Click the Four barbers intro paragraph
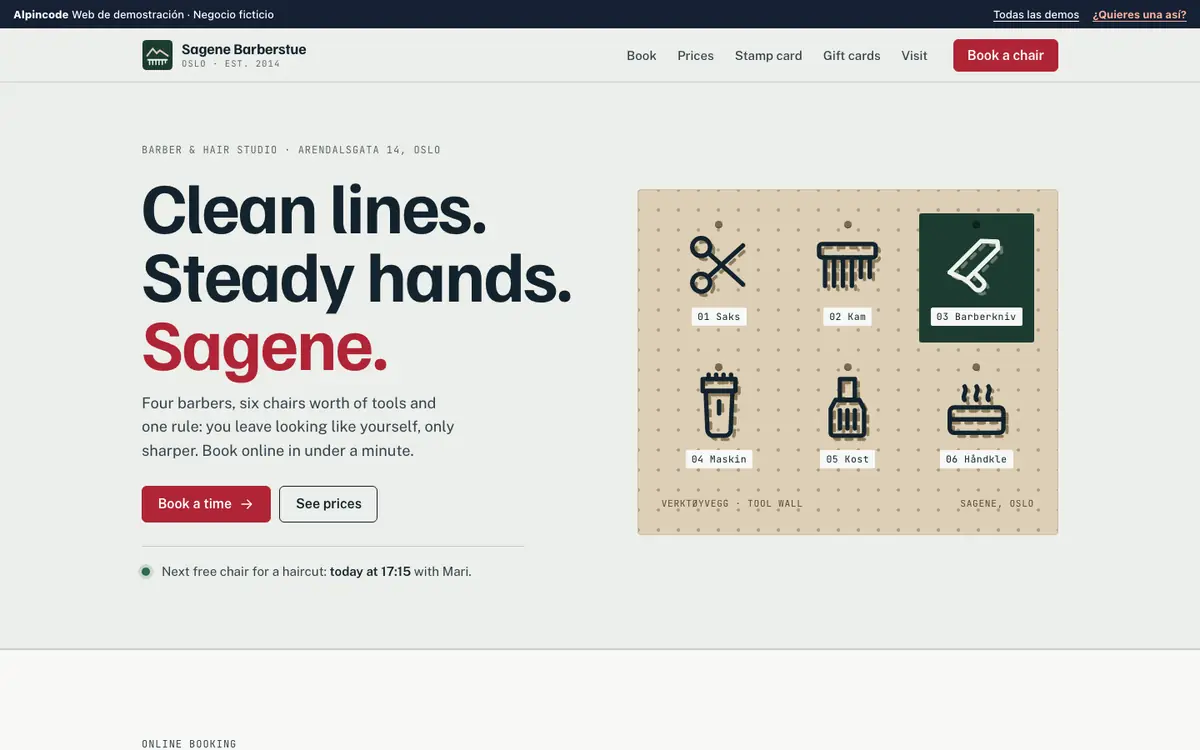This screenshot has height=750, width=1200. tap(298, 427)
